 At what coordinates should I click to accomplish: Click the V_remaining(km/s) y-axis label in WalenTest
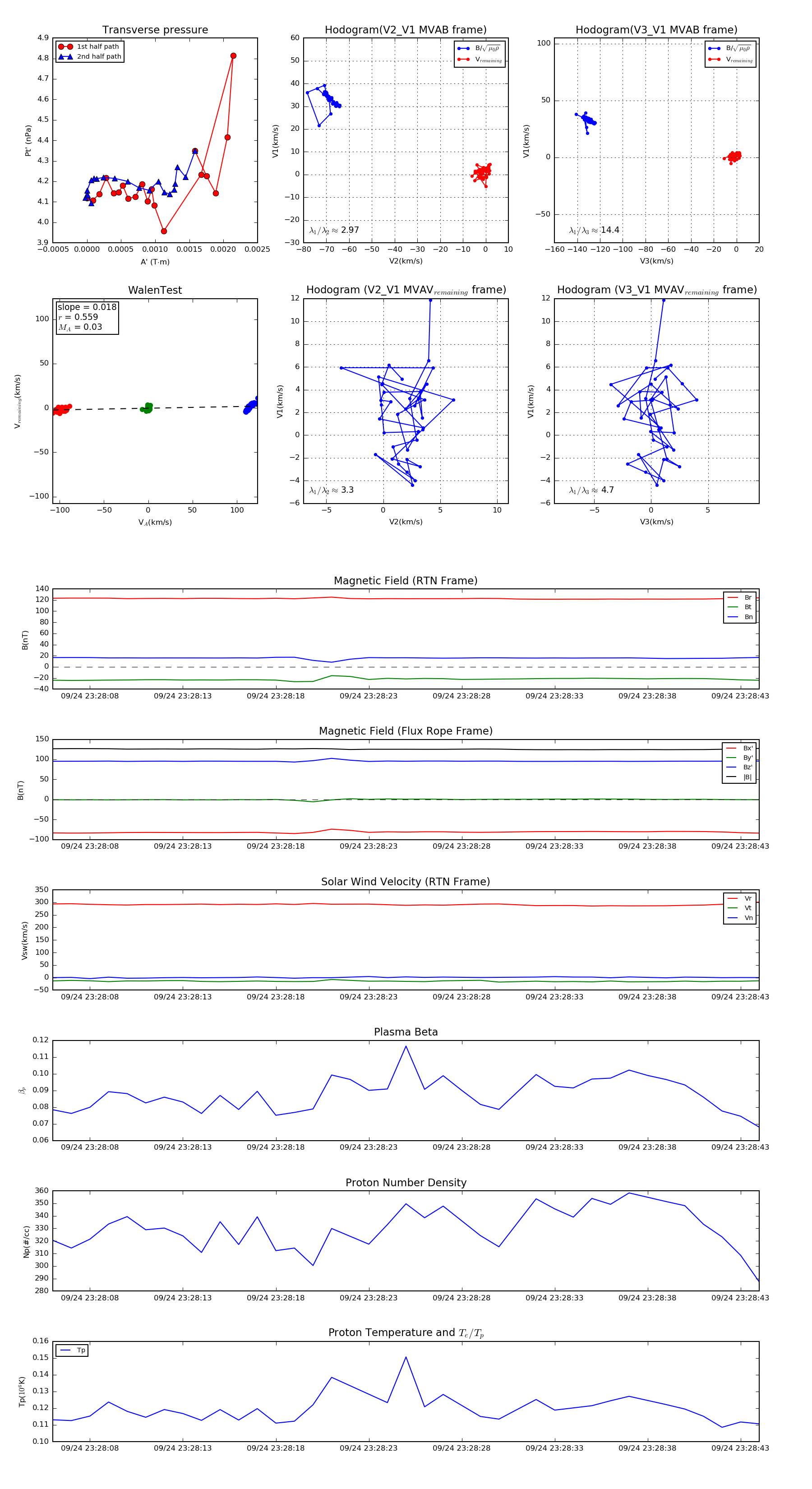click(x=18, y=401)
